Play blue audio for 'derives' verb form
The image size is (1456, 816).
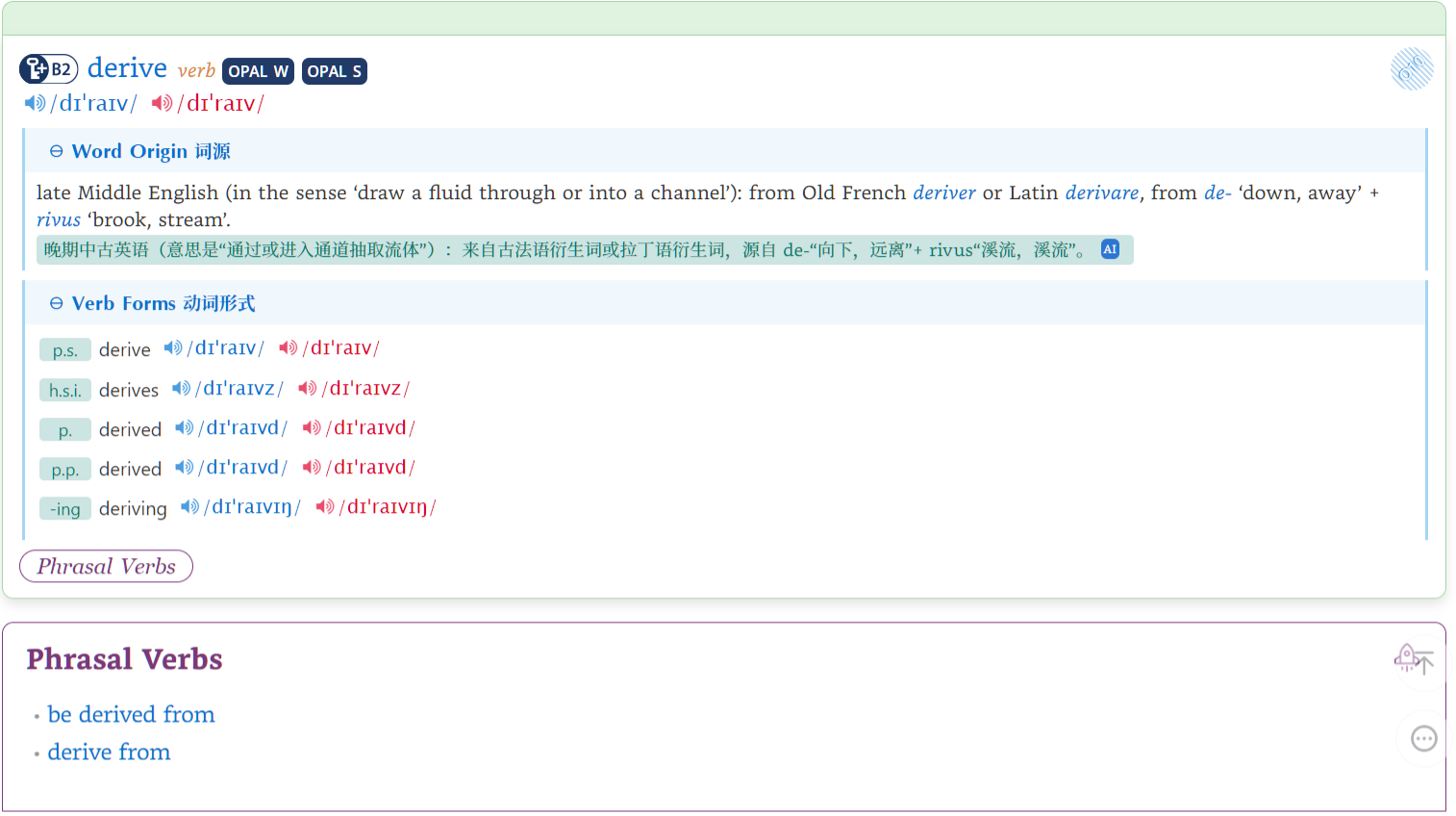181,389
